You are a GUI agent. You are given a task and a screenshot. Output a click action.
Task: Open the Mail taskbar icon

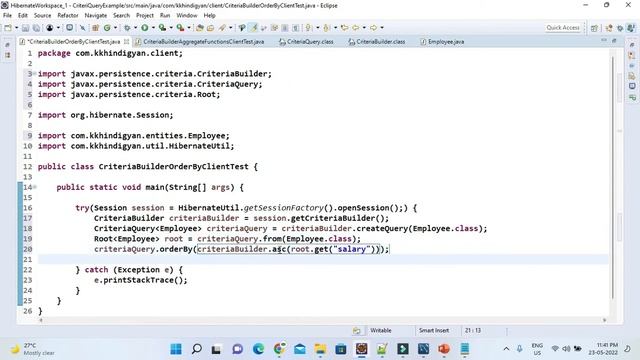300,349
